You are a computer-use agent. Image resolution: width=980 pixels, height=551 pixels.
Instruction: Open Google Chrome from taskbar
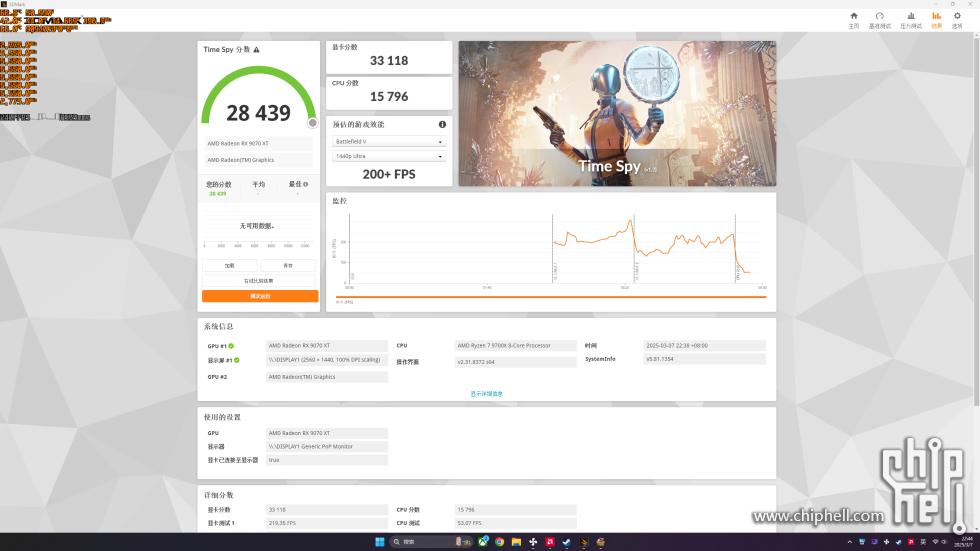[499, 542]
